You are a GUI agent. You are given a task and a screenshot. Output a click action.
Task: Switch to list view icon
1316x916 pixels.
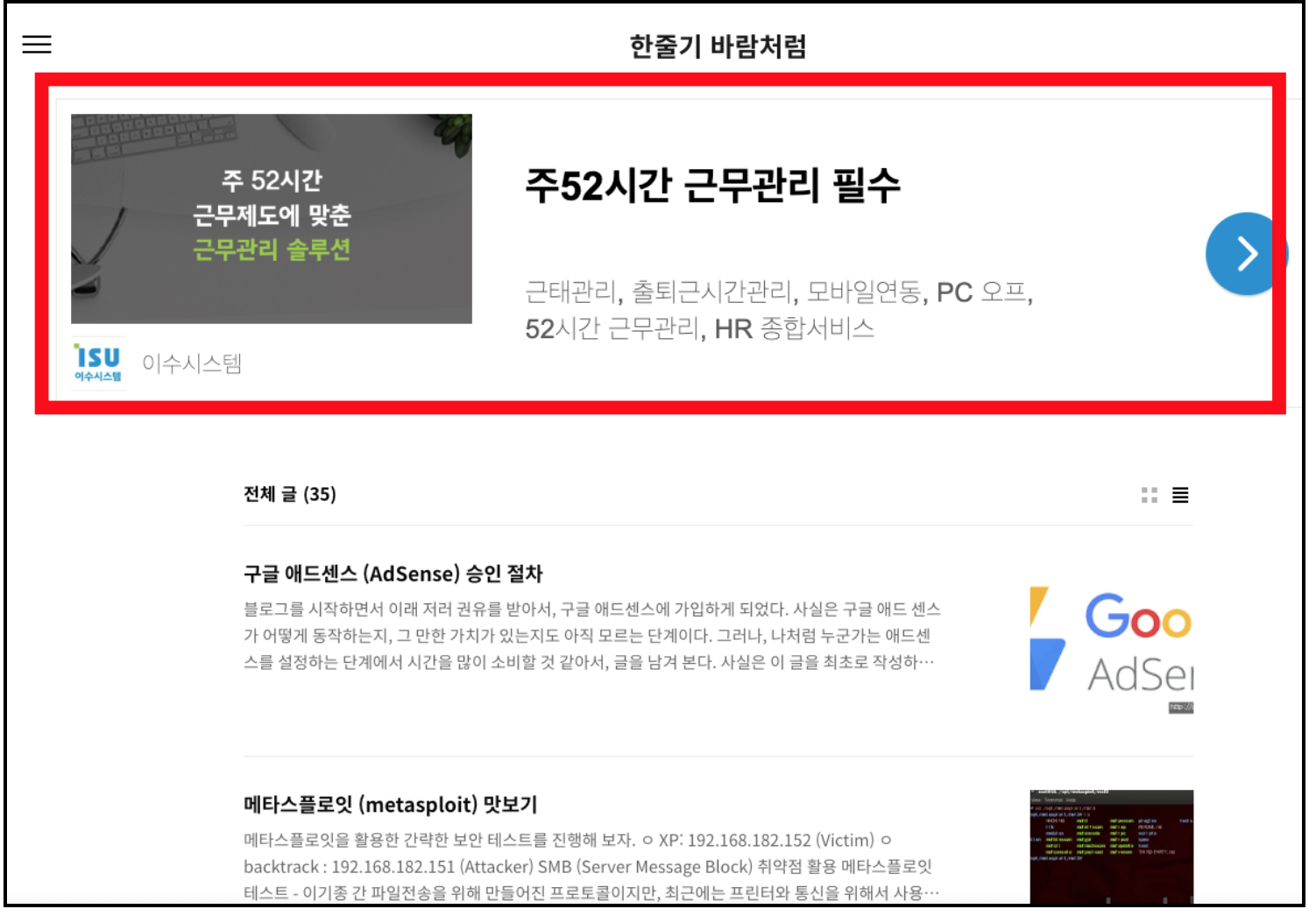[1180, 496]
